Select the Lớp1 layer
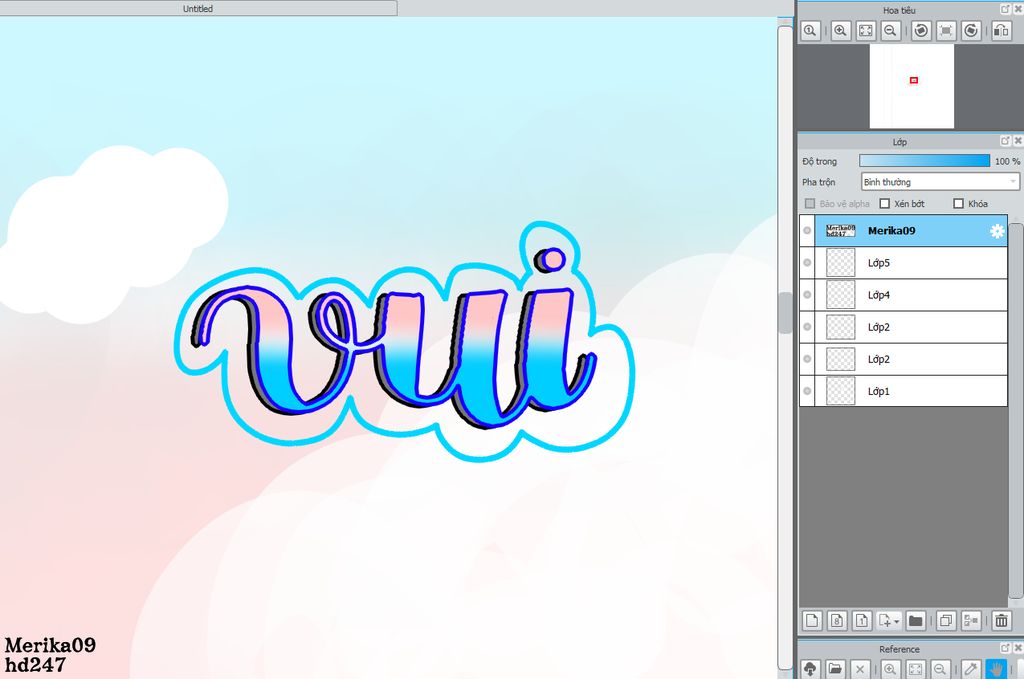 [904, 391]
